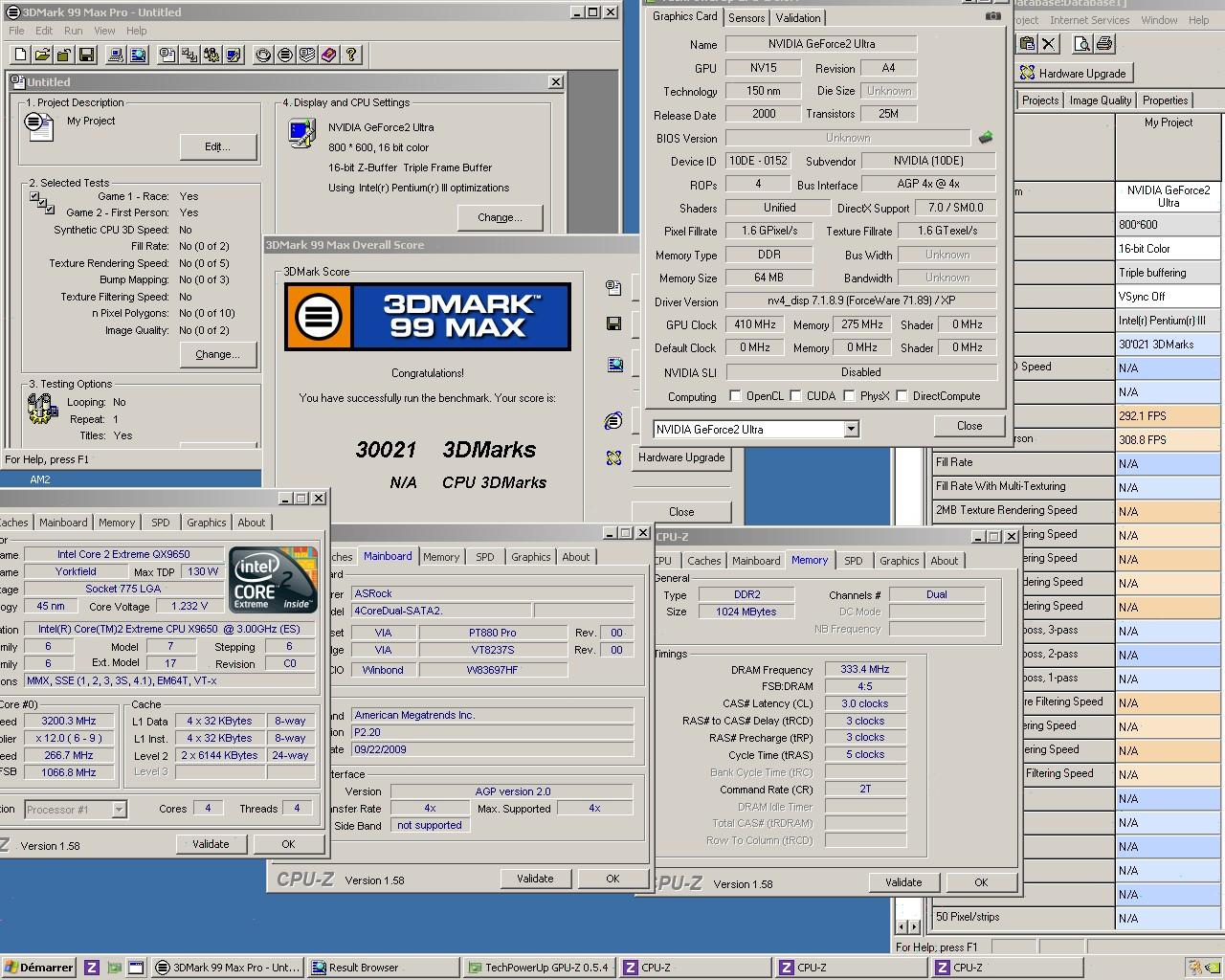Switch to Result Browser taskbar item

point(383,968)
